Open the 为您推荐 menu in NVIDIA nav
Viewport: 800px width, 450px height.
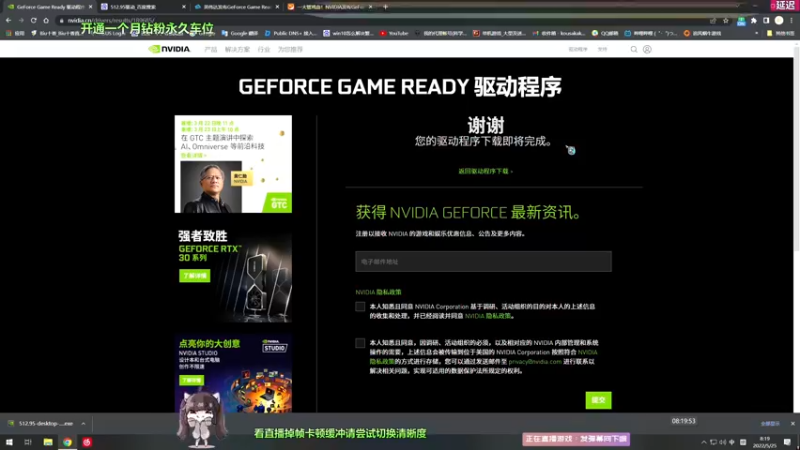click(290, 49)
